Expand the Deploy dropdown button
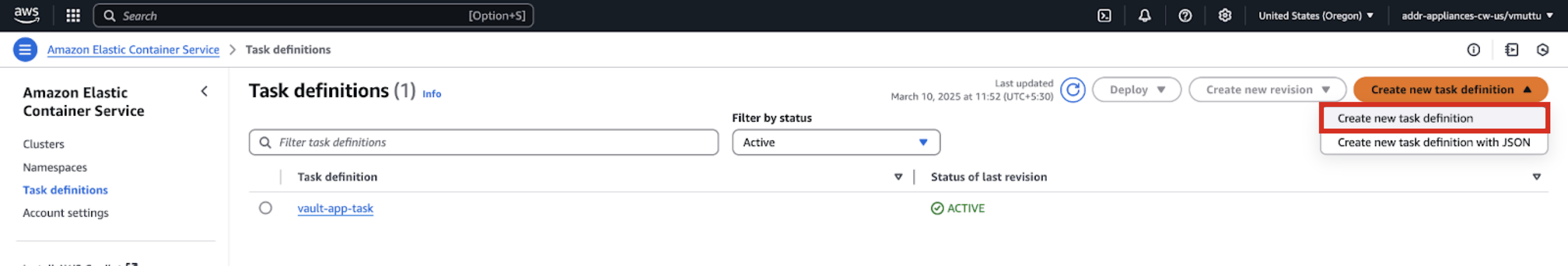The height and width of the screenshot is (266, 1568). tap(1136, 90)
